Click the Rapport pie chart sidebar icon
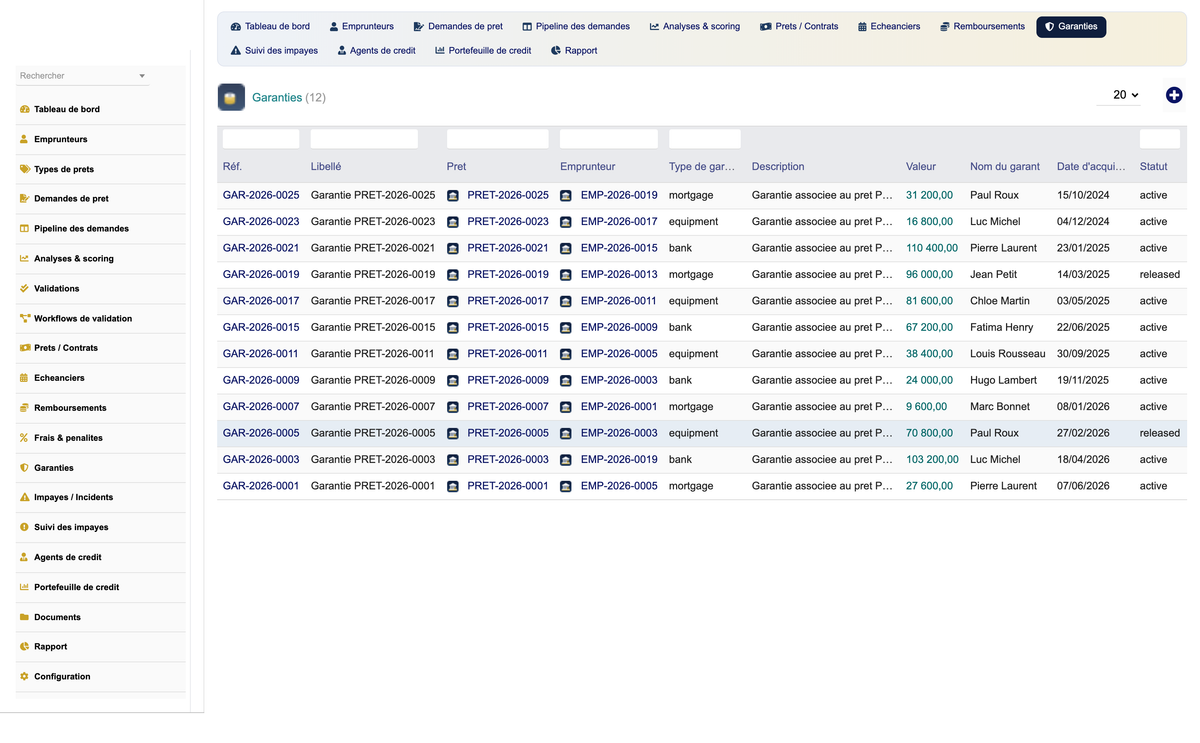Viewport: 1200px width, 743px height. pos(24,646)
